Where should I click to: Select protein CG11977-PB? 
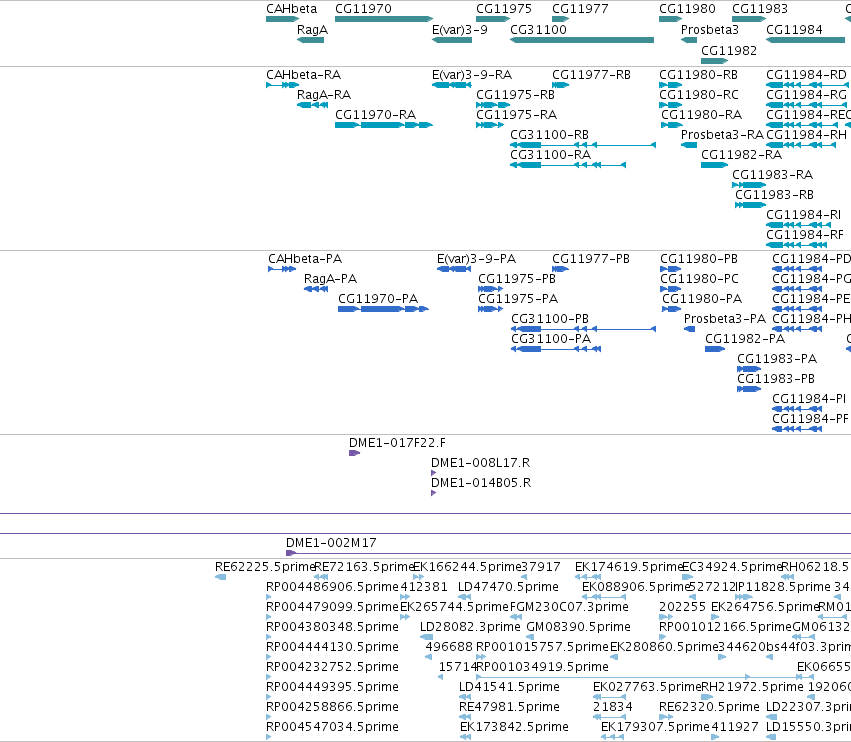click(591, 259)
